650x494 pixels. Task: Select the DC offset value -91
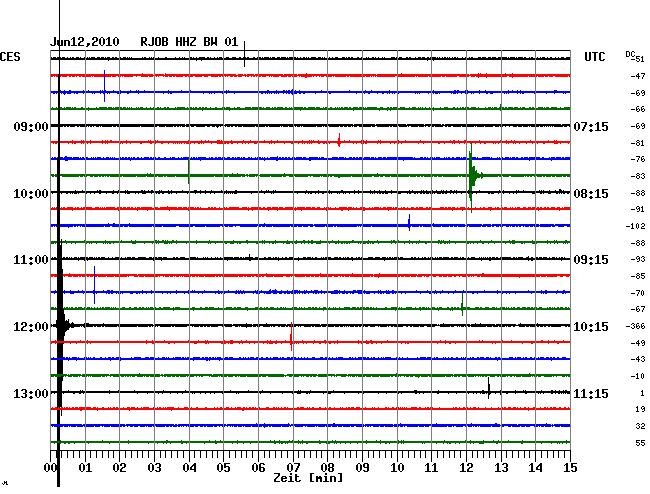pyautogui.click(x=638, y=209)
